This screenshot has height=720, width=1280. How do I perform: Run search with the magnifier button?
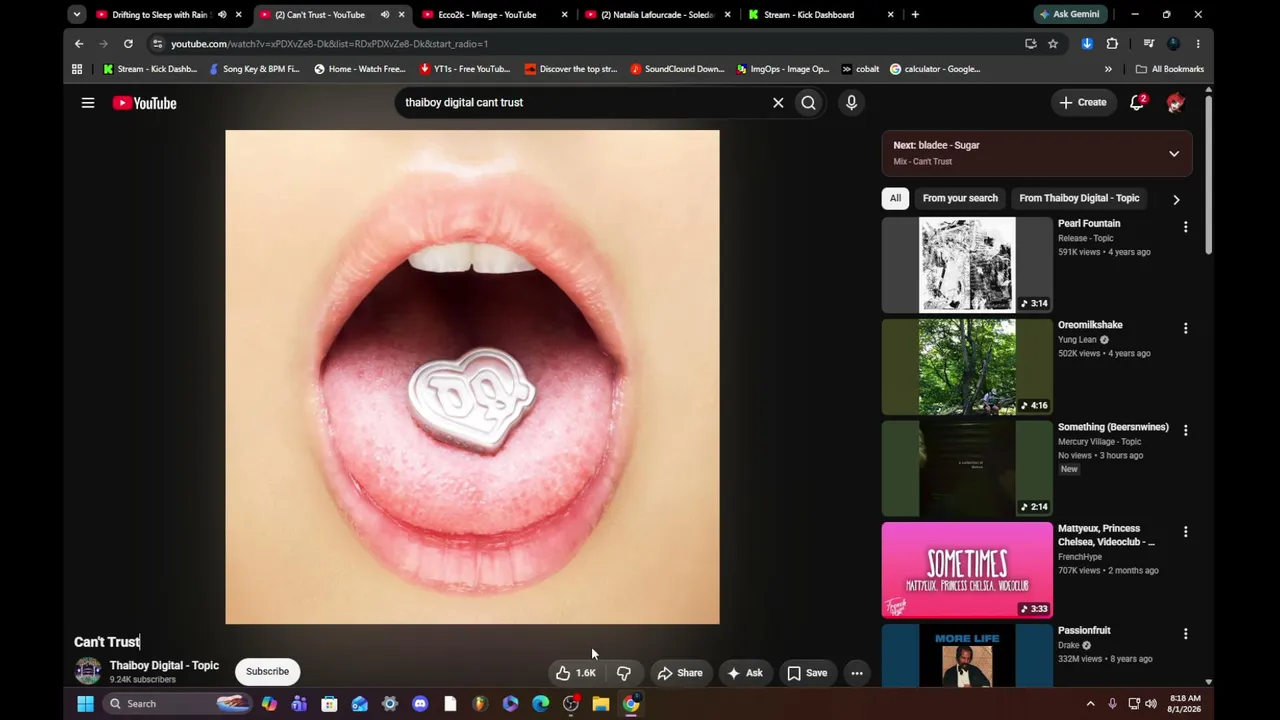click(808, 102)
